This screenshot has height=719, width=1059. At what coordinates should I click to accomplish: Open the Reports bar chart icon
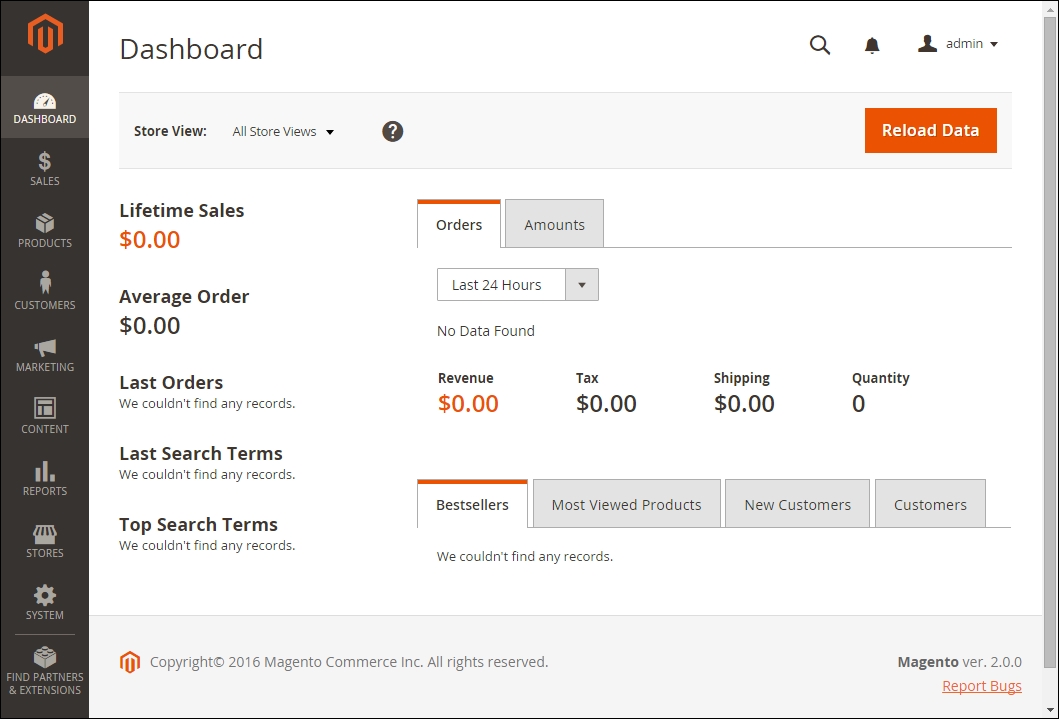[44, 478]
